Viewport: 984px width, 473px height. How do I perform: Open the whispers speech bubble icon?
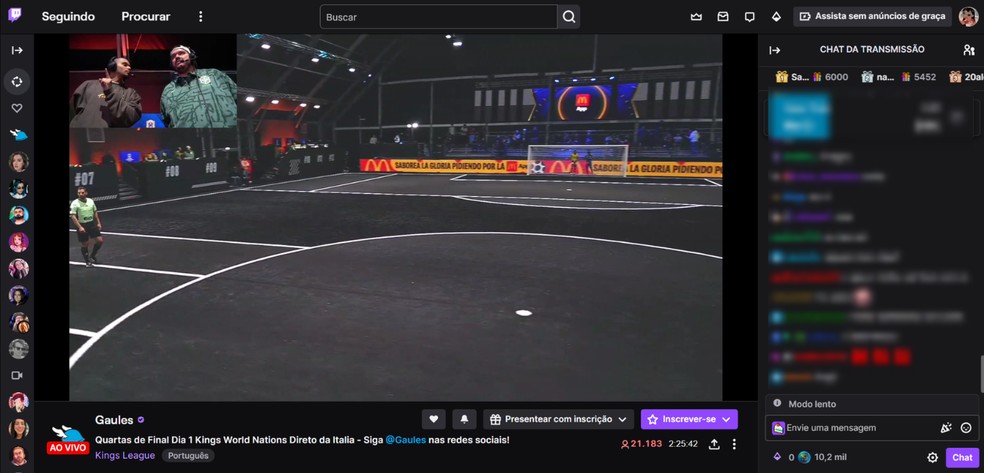tap(749, 17)
